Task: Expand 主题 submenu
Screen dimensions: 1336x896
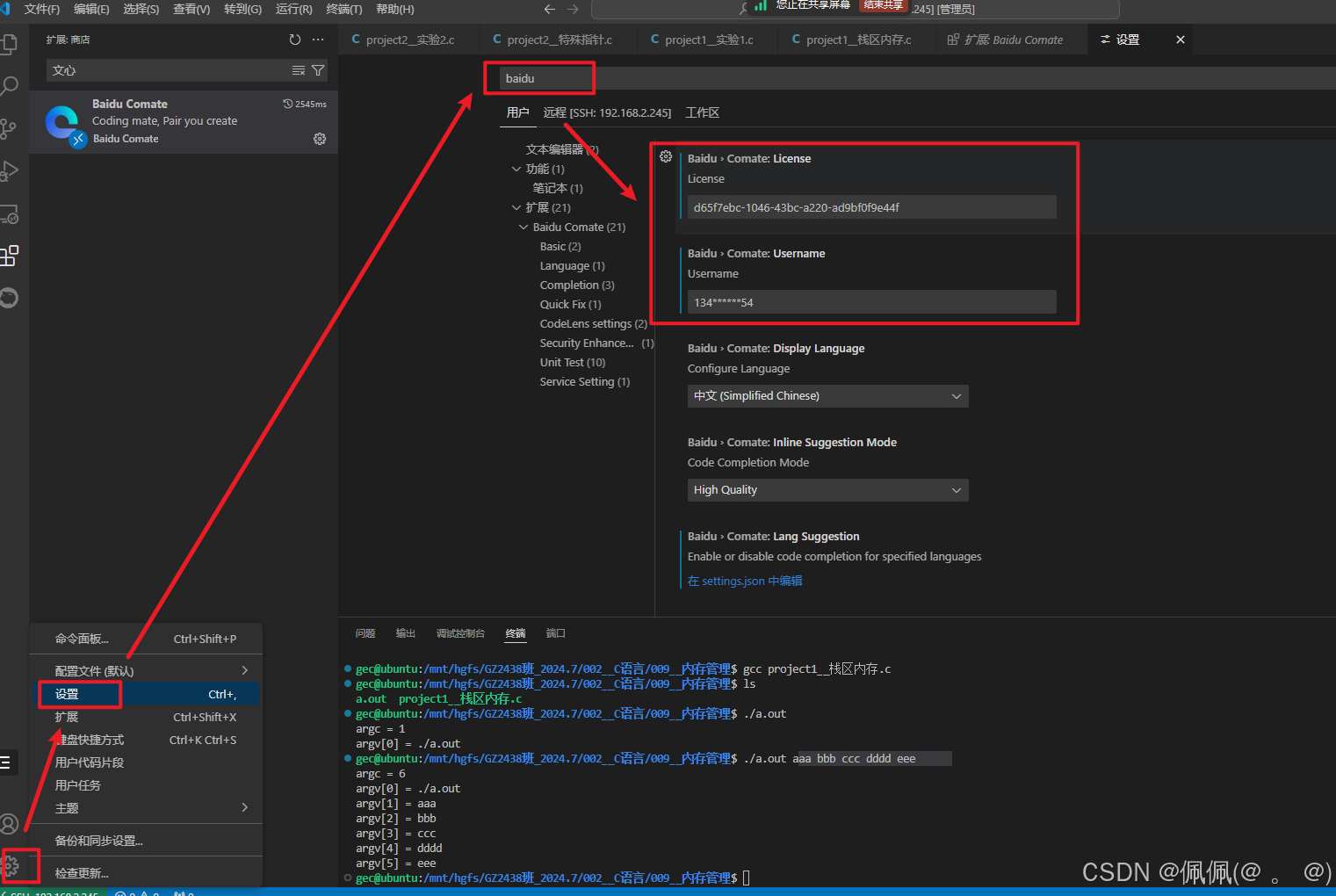Action: click(x=146, y=808)
